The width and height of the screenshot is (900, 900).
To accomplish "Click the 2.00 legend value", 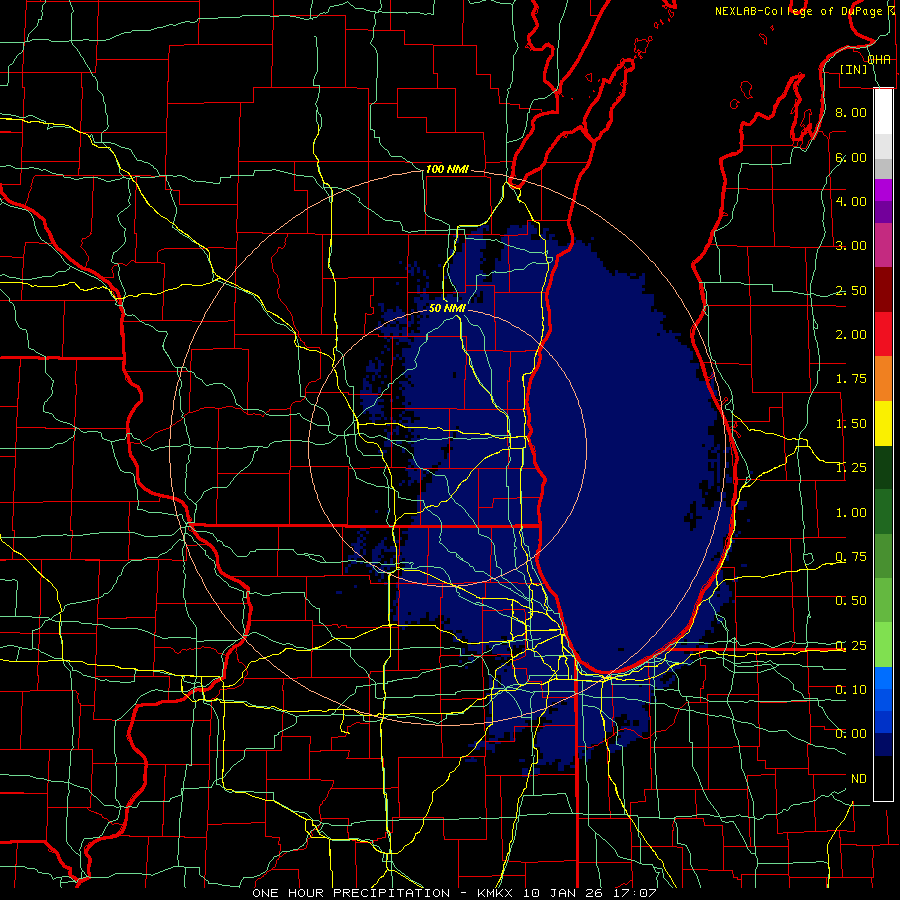I will coord(851,335).
